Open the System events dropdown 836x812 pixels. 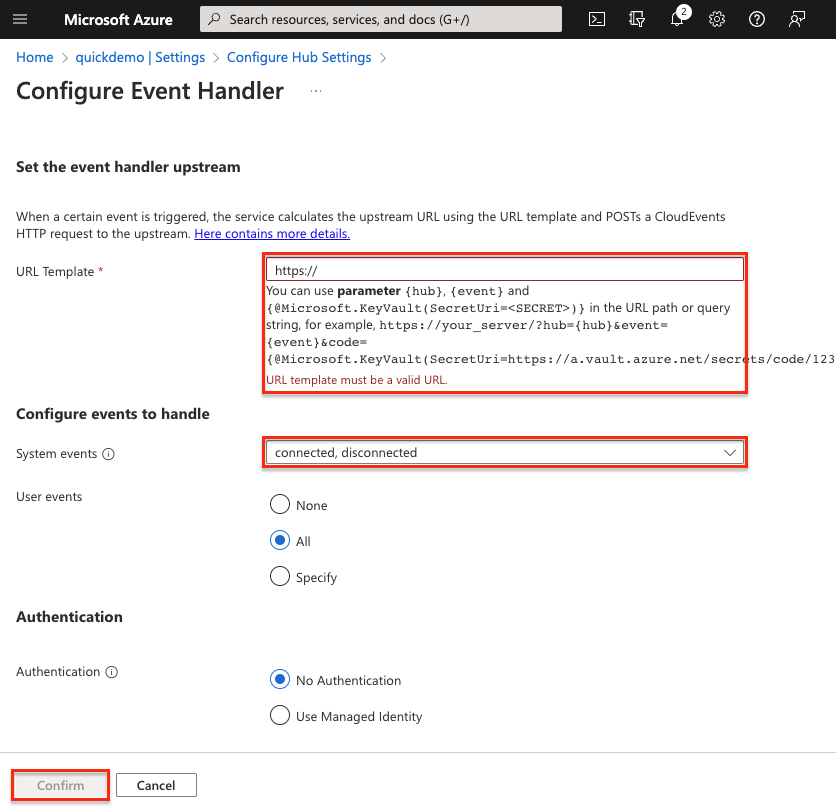point(729,452)
